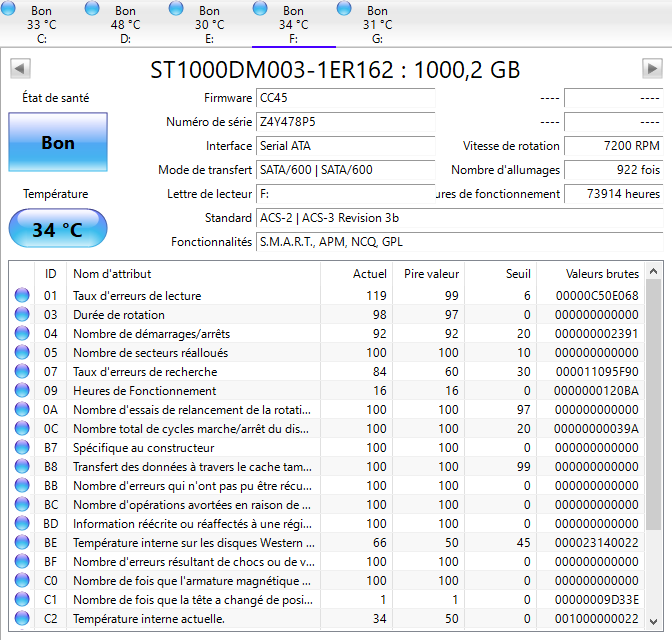Click status orb for attribute BF

22,561
